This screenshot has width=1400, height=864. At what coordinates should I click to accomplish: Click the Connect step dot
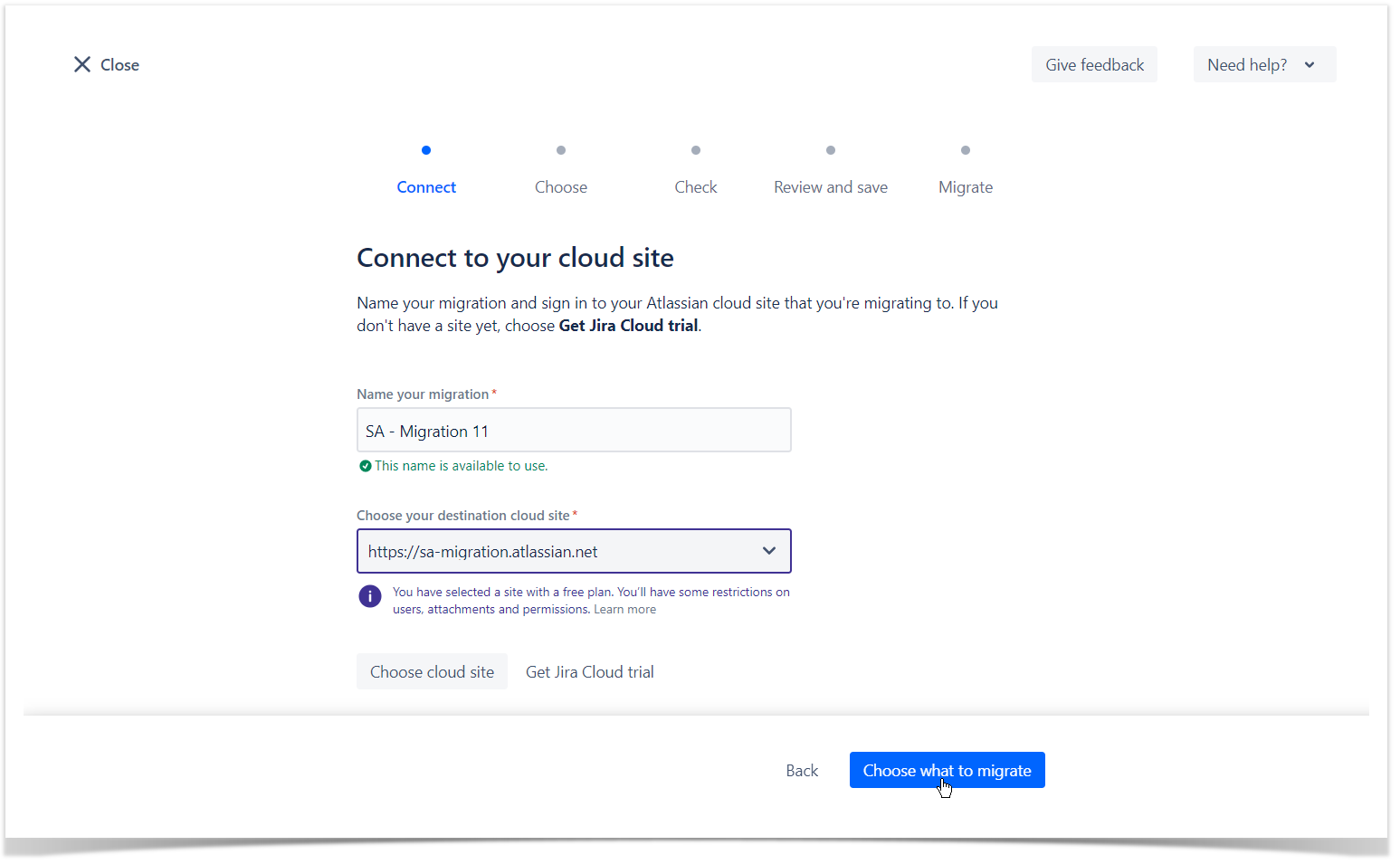tap(426, 150)
